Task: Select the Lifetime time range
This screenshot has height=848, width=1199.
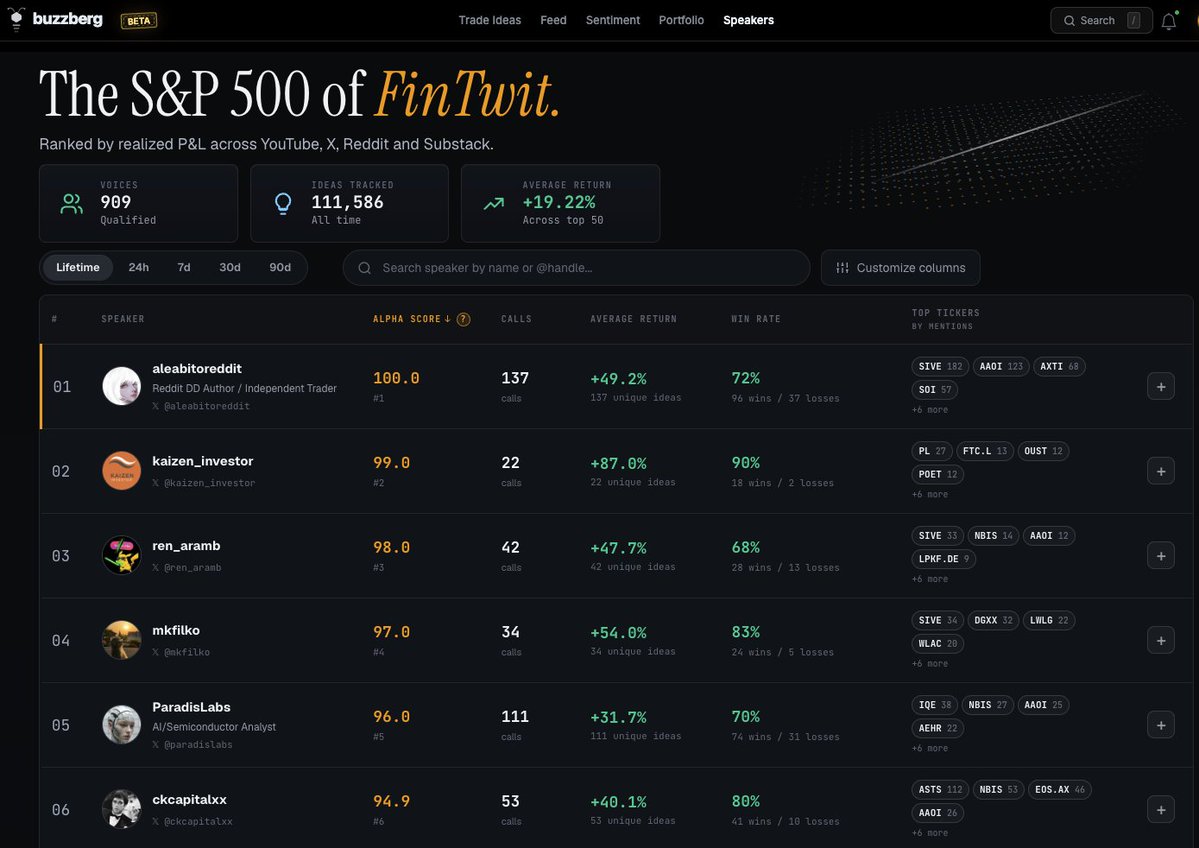Action: pyautogui.click(x=77, y=268)
